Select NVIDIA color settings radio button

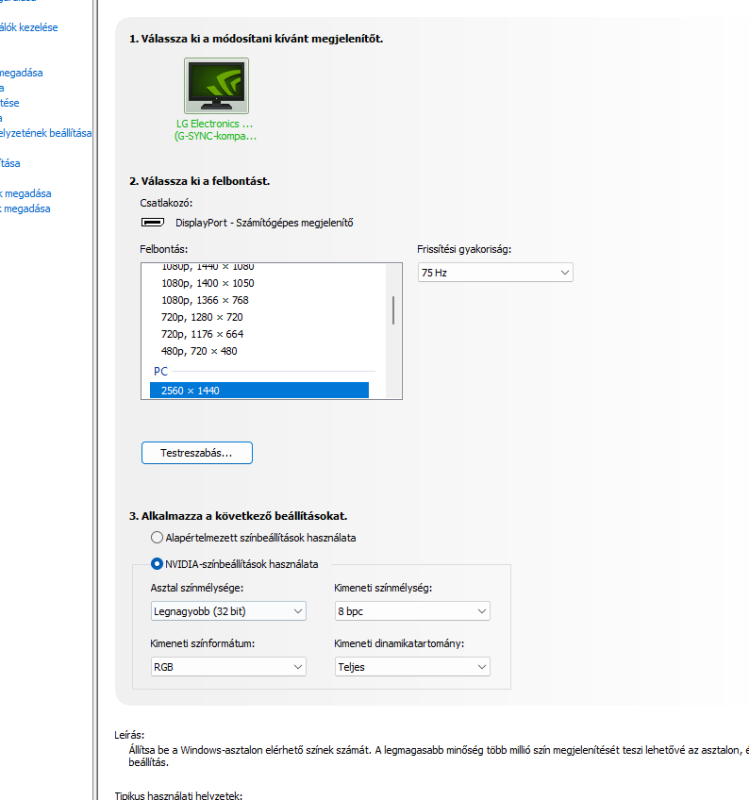(157, 564)
